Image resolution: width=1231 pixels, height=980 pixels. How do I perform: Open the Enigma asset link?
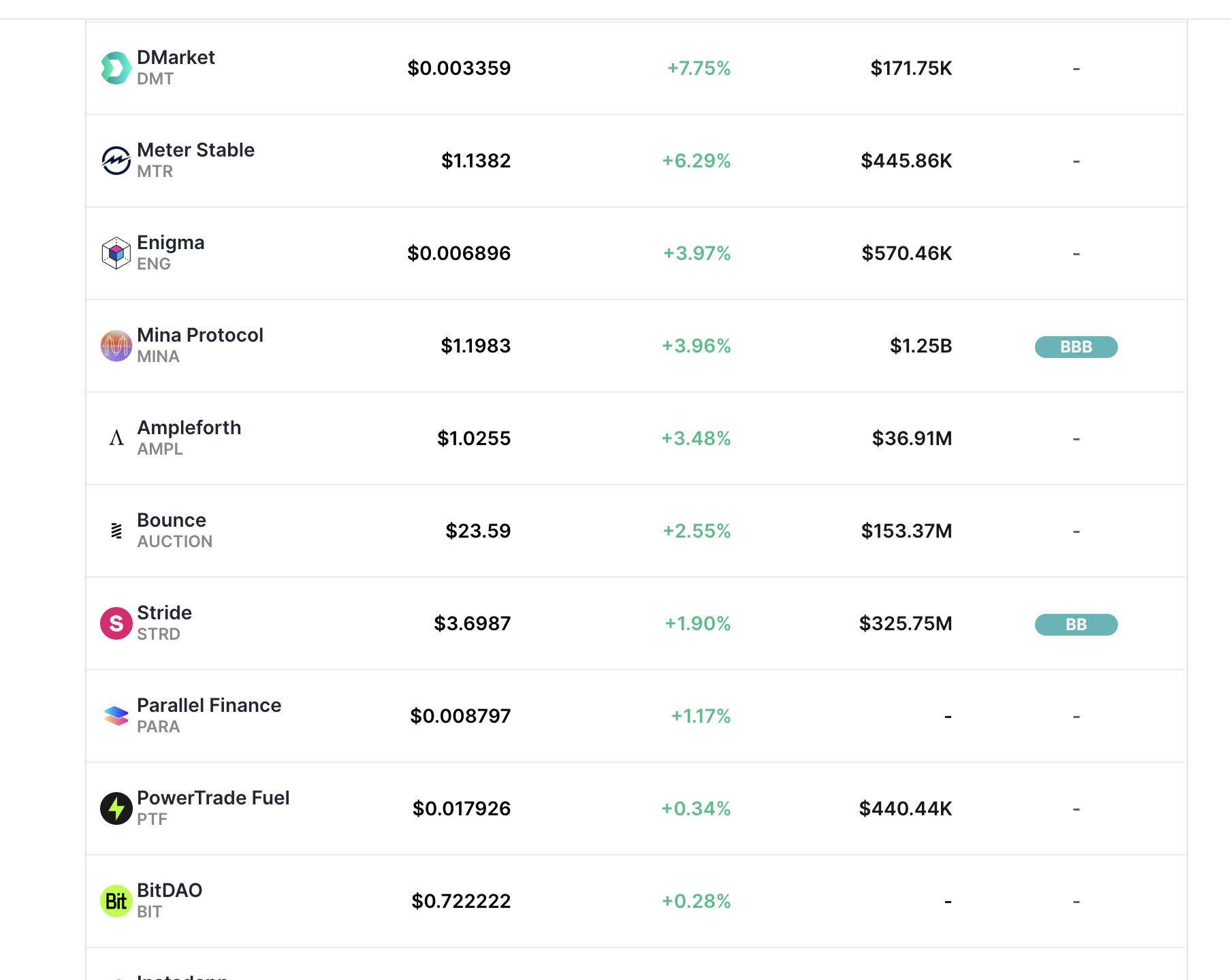[x=171, y=243]
